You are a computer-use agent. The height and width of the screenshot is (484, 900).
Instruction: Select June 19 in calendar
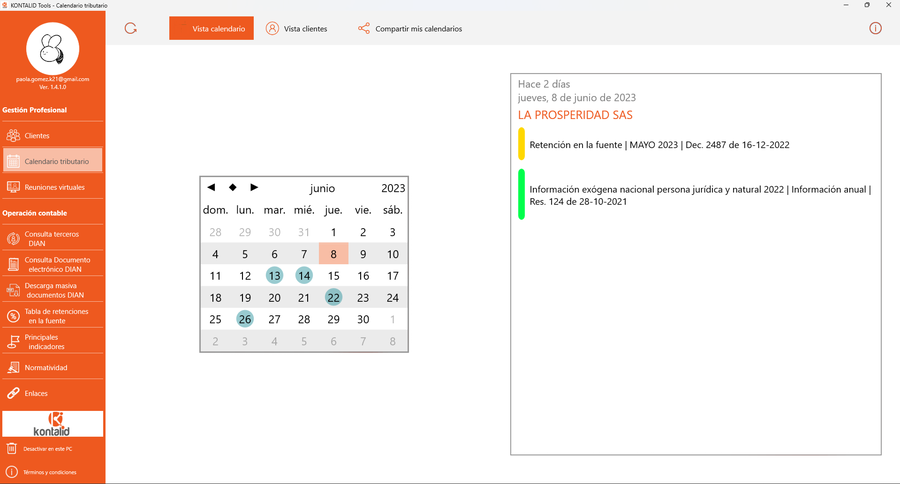(245, 297)
